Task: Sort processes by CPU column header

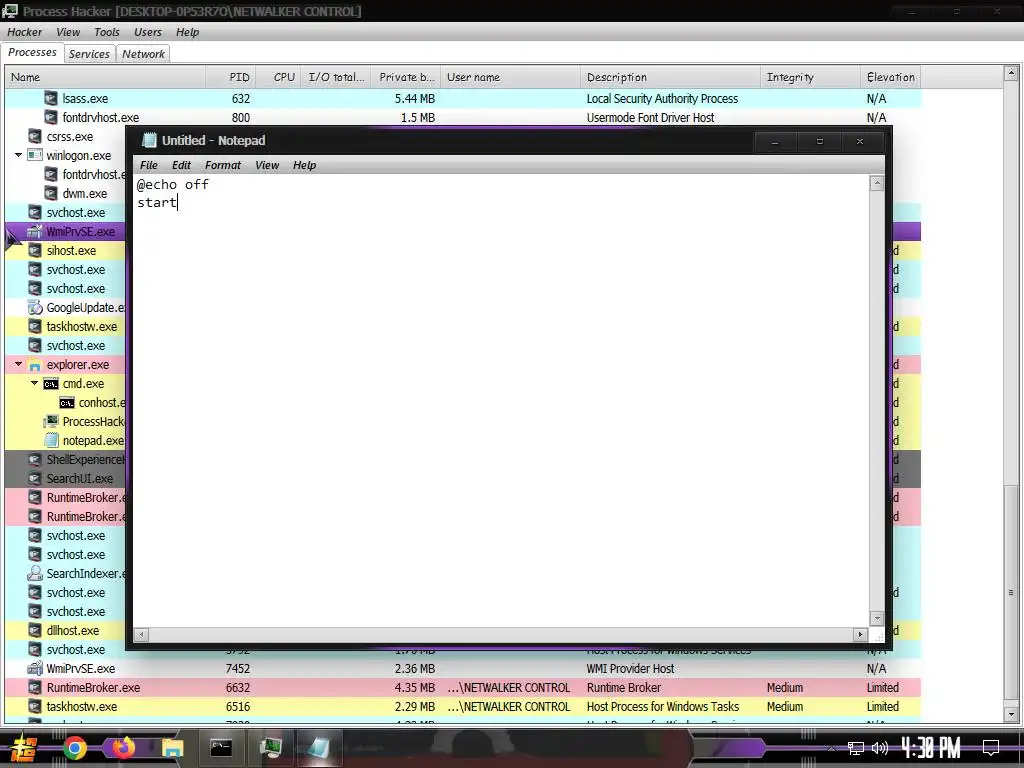Action: coord(278,77)
